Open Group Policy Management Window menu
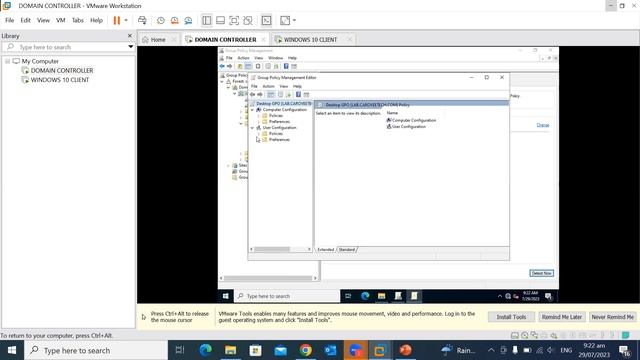This screenshot has width=640, height=360. point(276,58)
